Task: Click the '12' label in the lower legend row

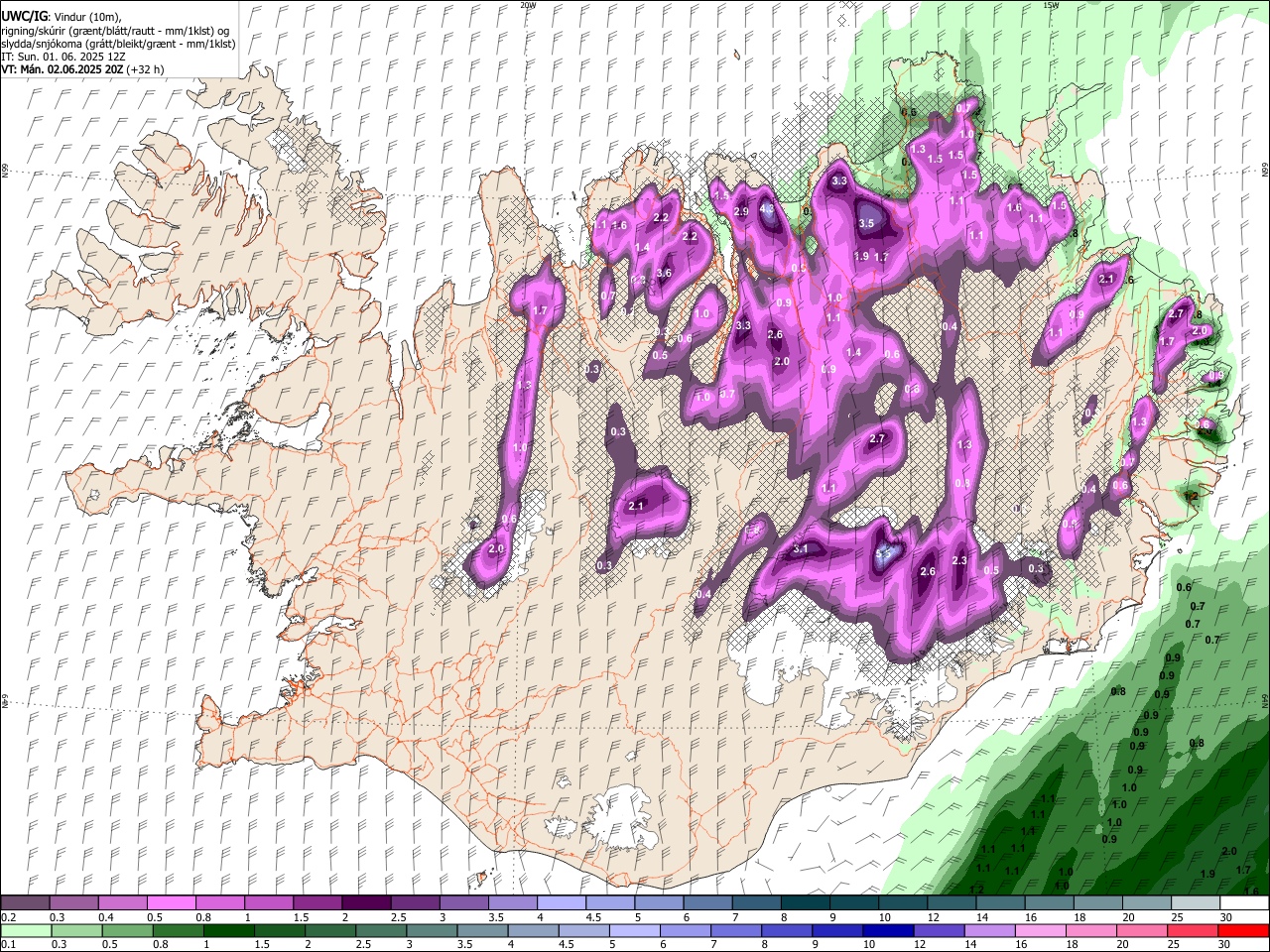Action: (919, 944)
